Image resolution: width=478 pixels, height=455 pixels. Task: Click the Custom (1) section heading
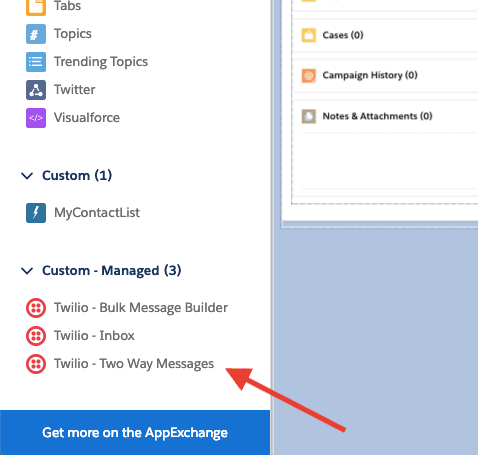pyautogui.click(x=77, y=176)
